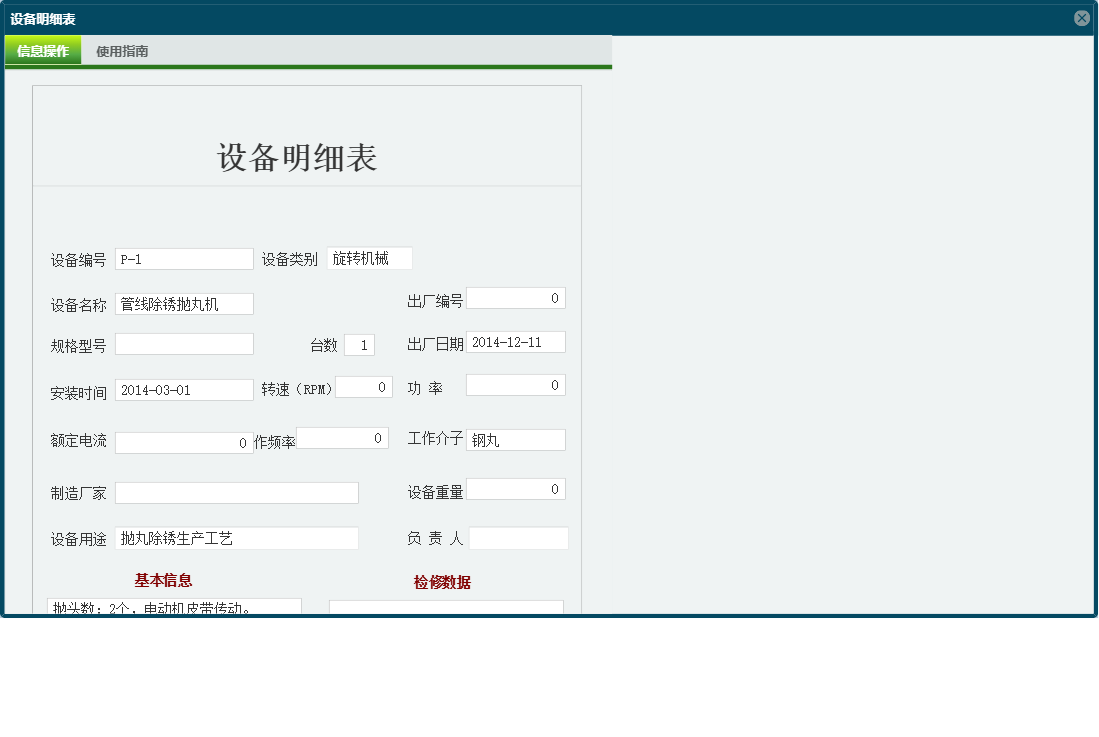Click the 基本信息 section label
Image resolution: width=1099 pixels, height=737 pixels.
(x=164, y=580)
